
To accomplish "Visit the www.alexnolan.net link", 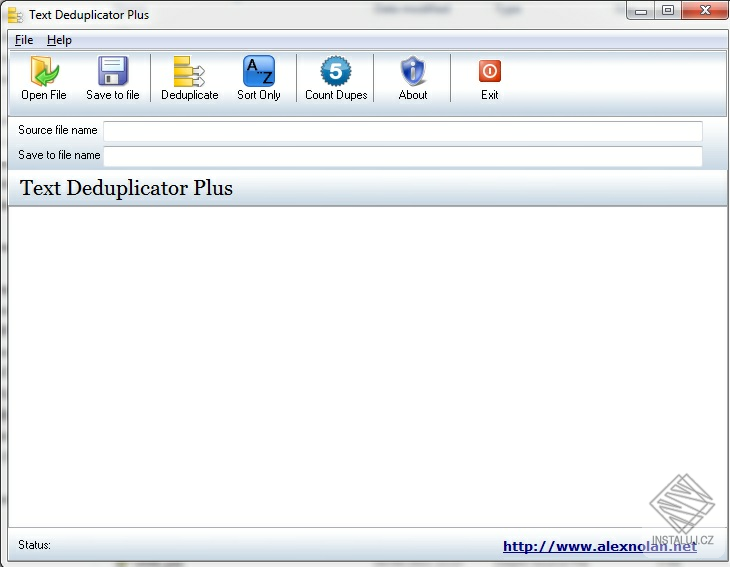I will 599,546.
